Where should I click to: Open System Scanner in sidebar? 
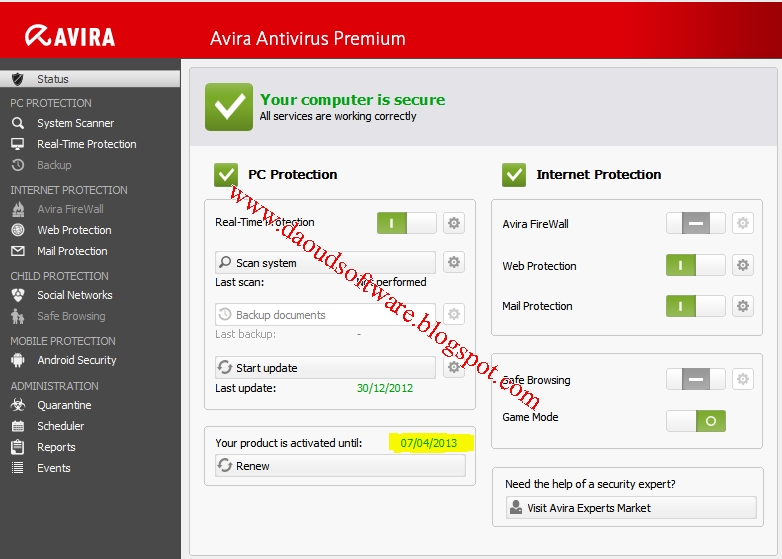tap(75, 123)
